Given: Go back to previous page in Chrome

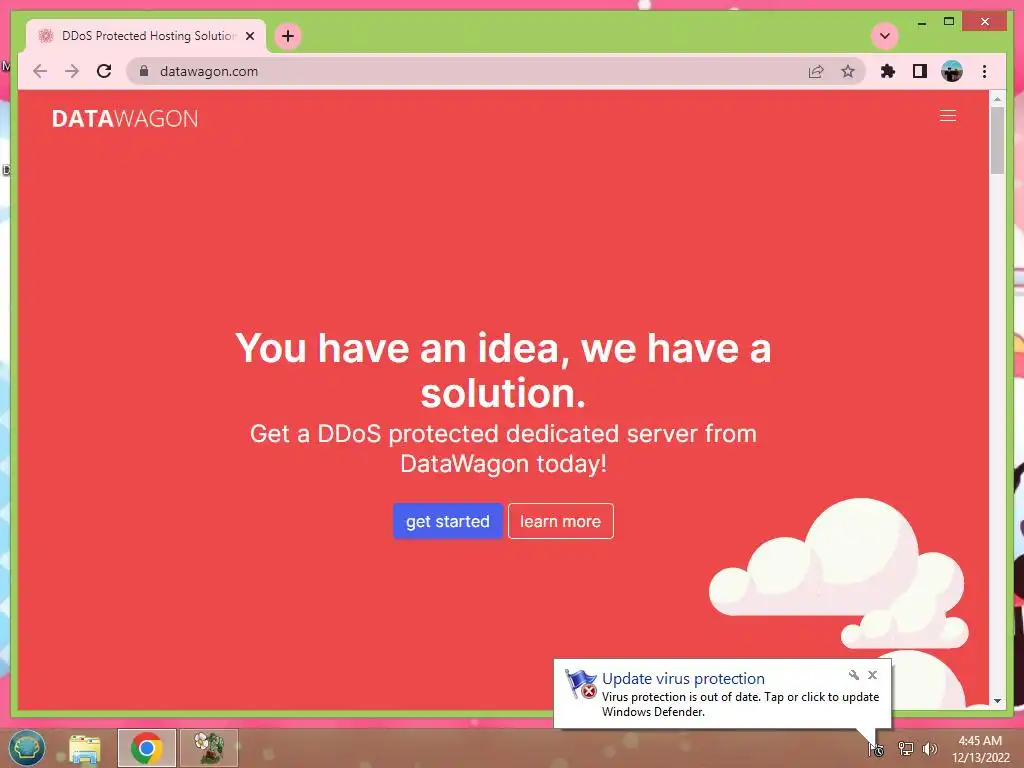Looking at the screenshot, I should coord(40,71).
